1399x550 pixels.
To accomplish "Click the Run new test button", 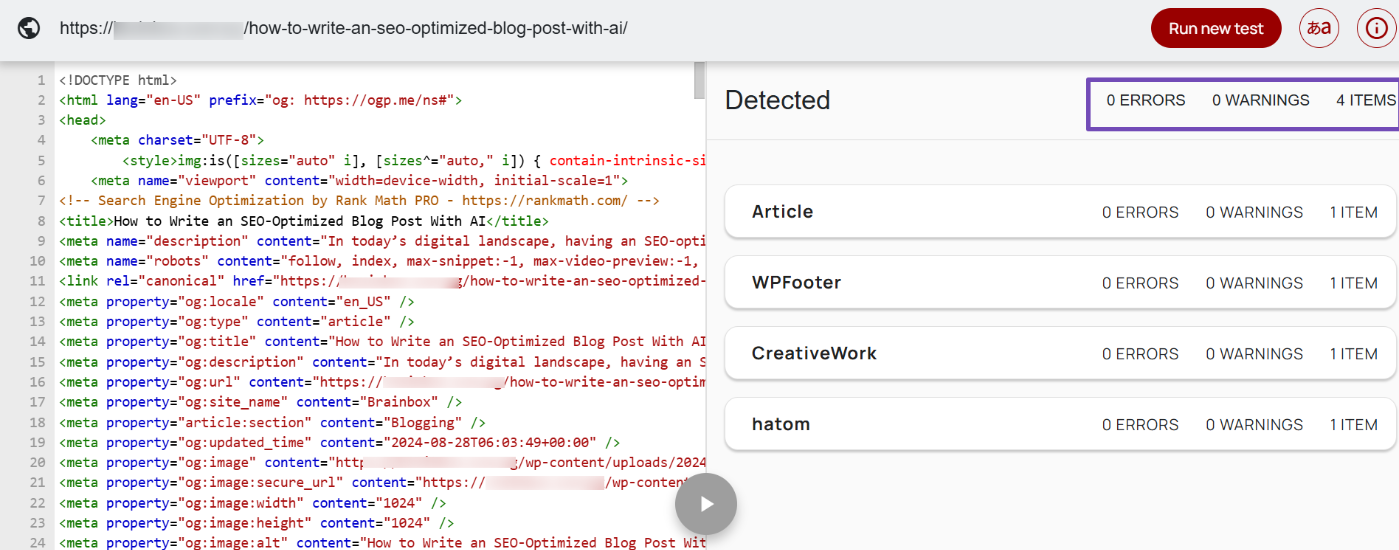I will tap(1215, 28).
